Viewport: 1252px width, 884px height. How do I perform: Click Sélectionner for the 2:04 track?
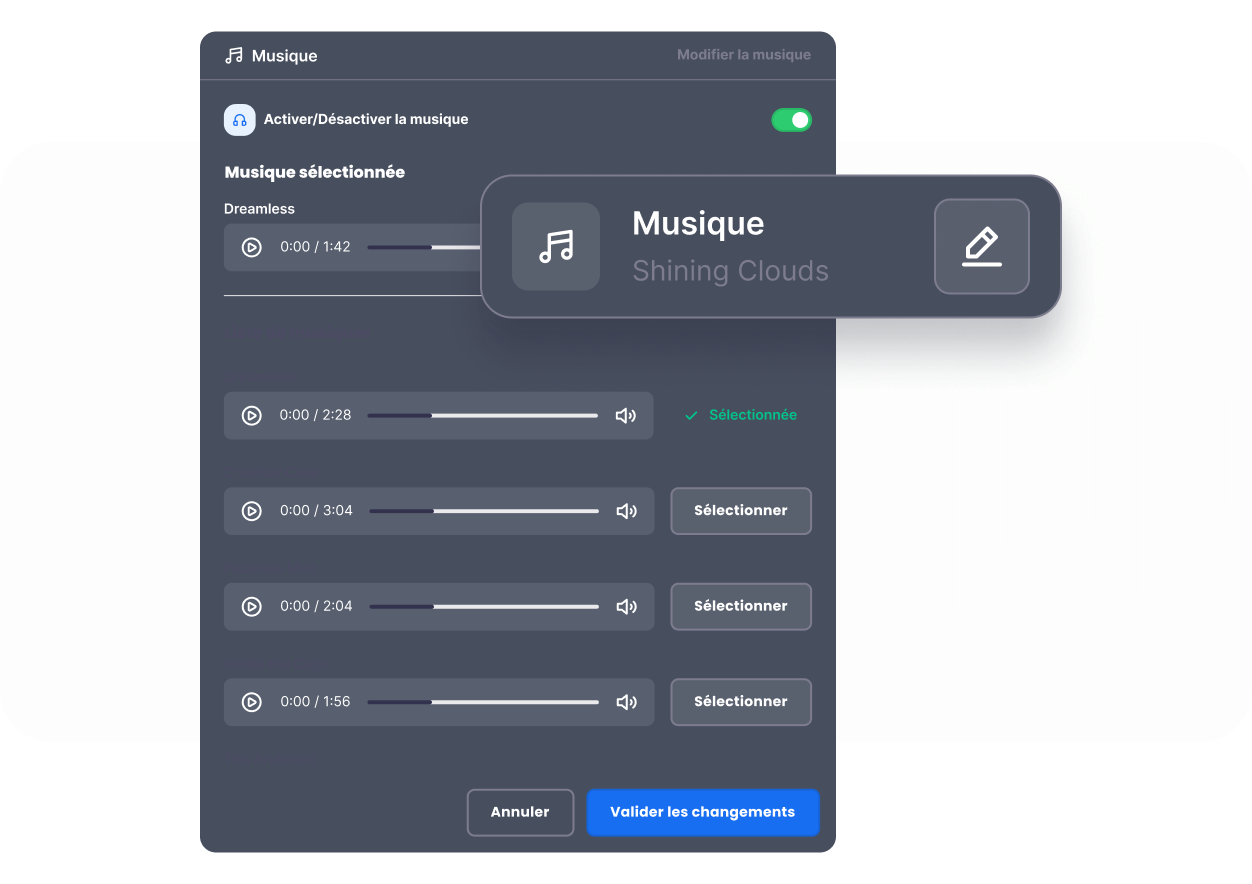[x=741, y=606]
